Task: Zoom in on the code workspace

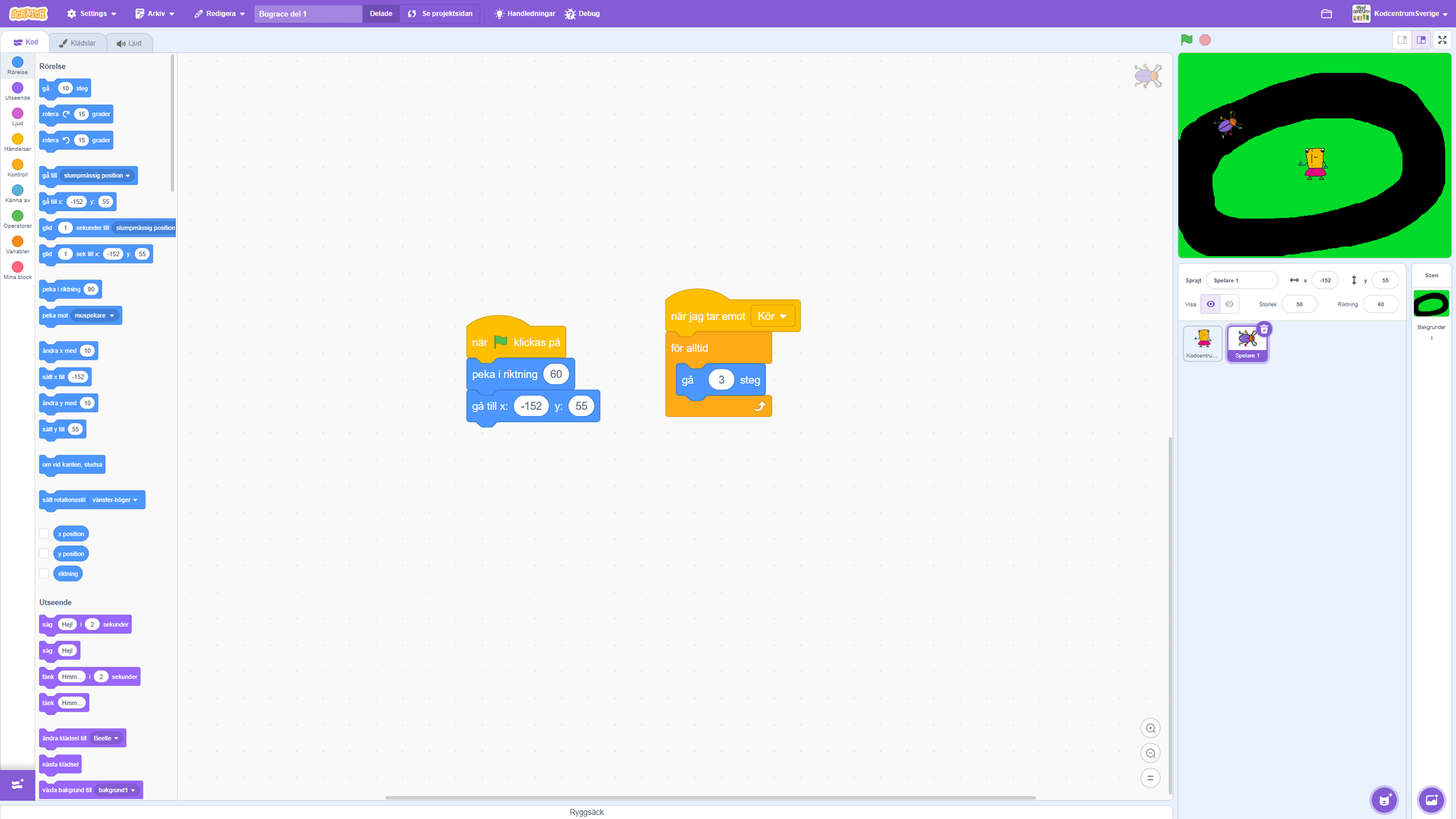Action: [x=1150, y=728]
